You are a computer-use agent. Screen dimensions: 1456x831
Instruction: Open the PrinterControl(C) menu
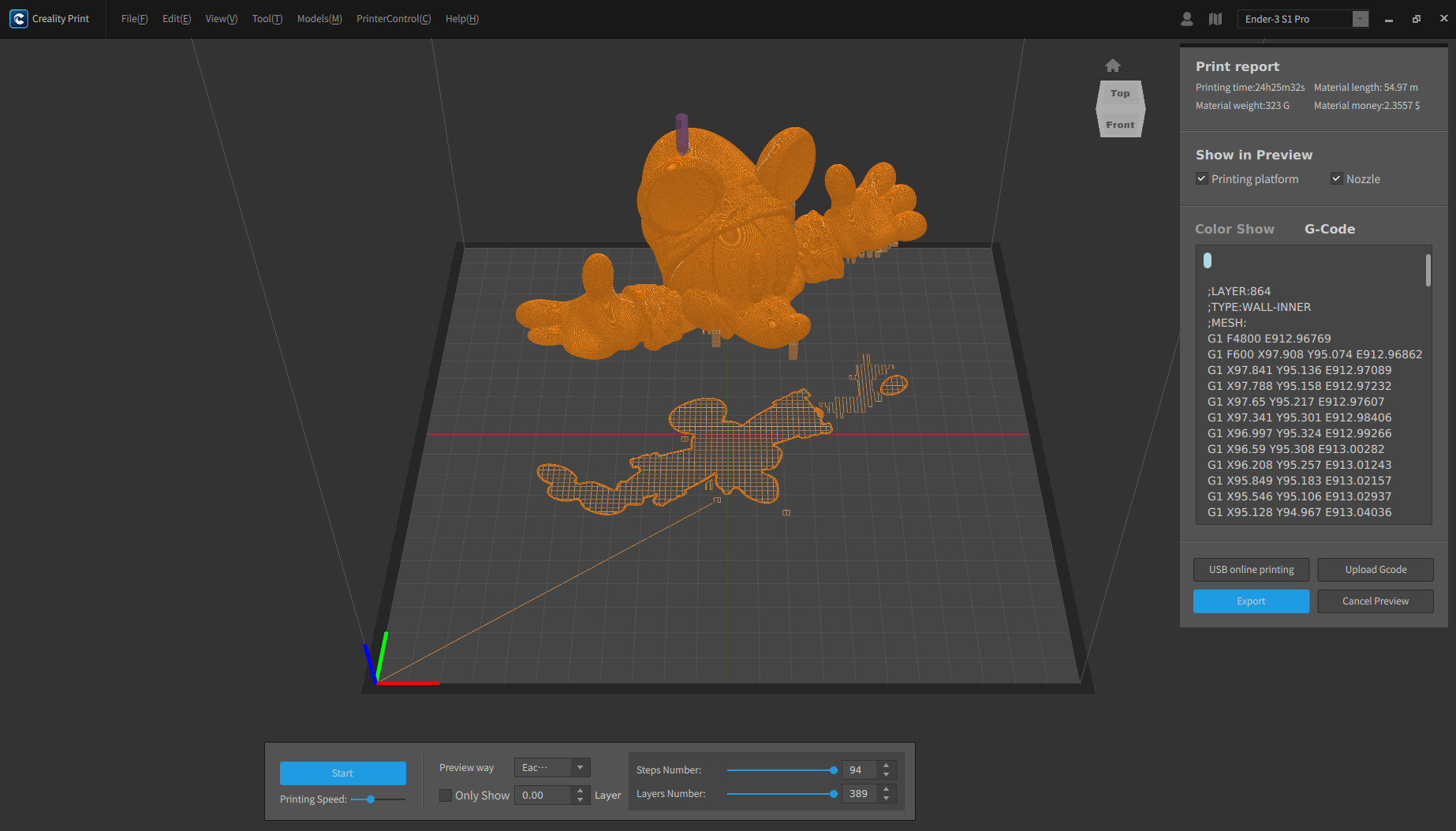pyautogui.click(x=394, y=19)
